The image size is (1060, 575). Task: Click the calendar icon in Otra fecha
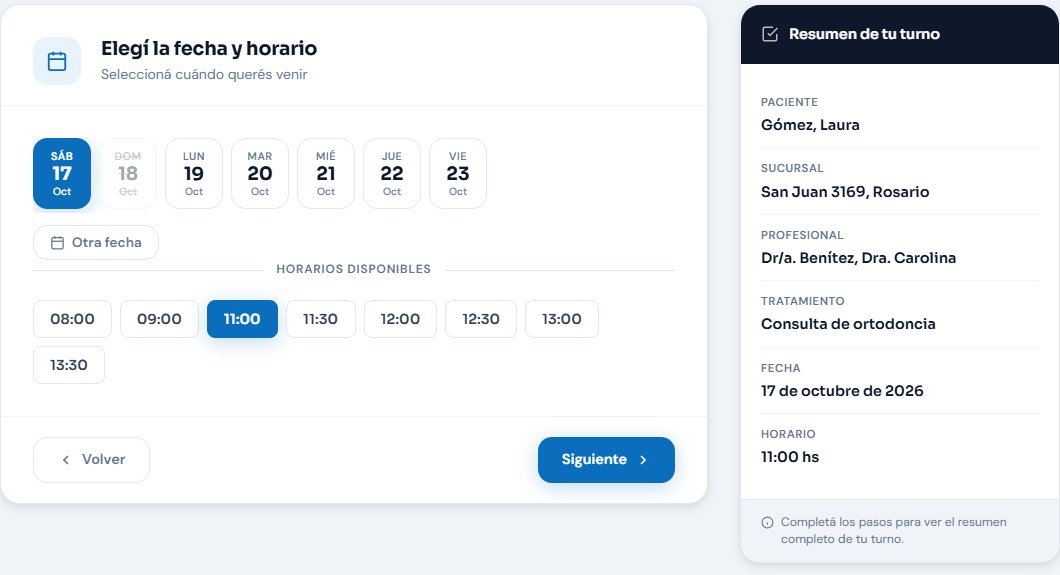pos(57,243)
